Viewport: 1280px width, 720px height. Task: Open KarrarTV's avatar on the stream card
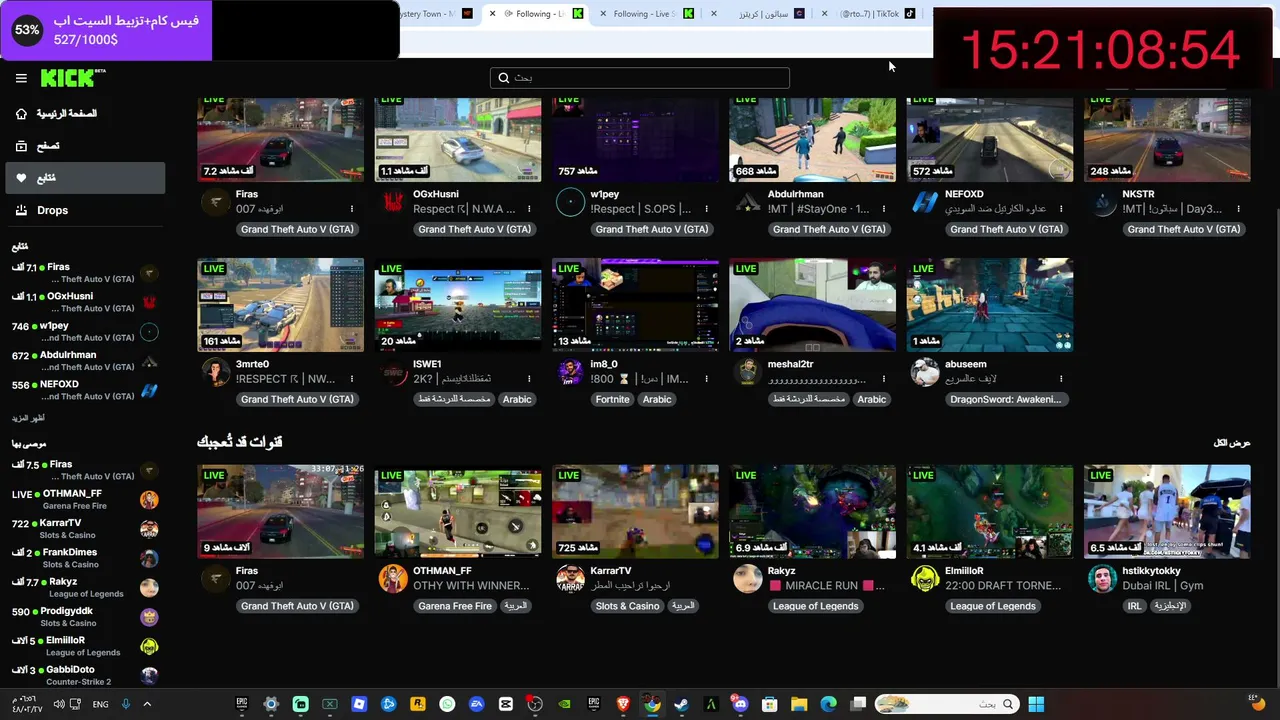coord(570,579)
